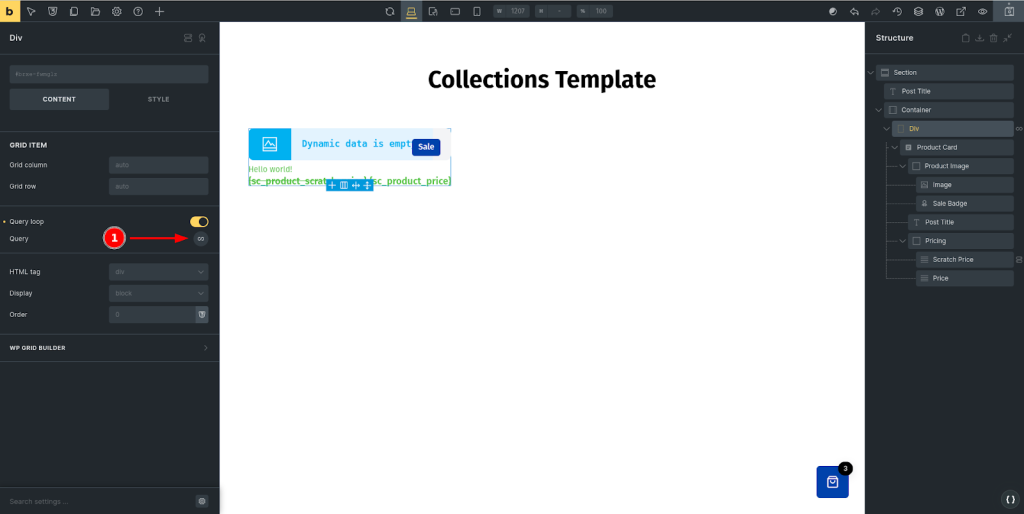Viewport: 1024px width, 514px height.
Task: Click the Grid column input field
Action: (158, 165)
